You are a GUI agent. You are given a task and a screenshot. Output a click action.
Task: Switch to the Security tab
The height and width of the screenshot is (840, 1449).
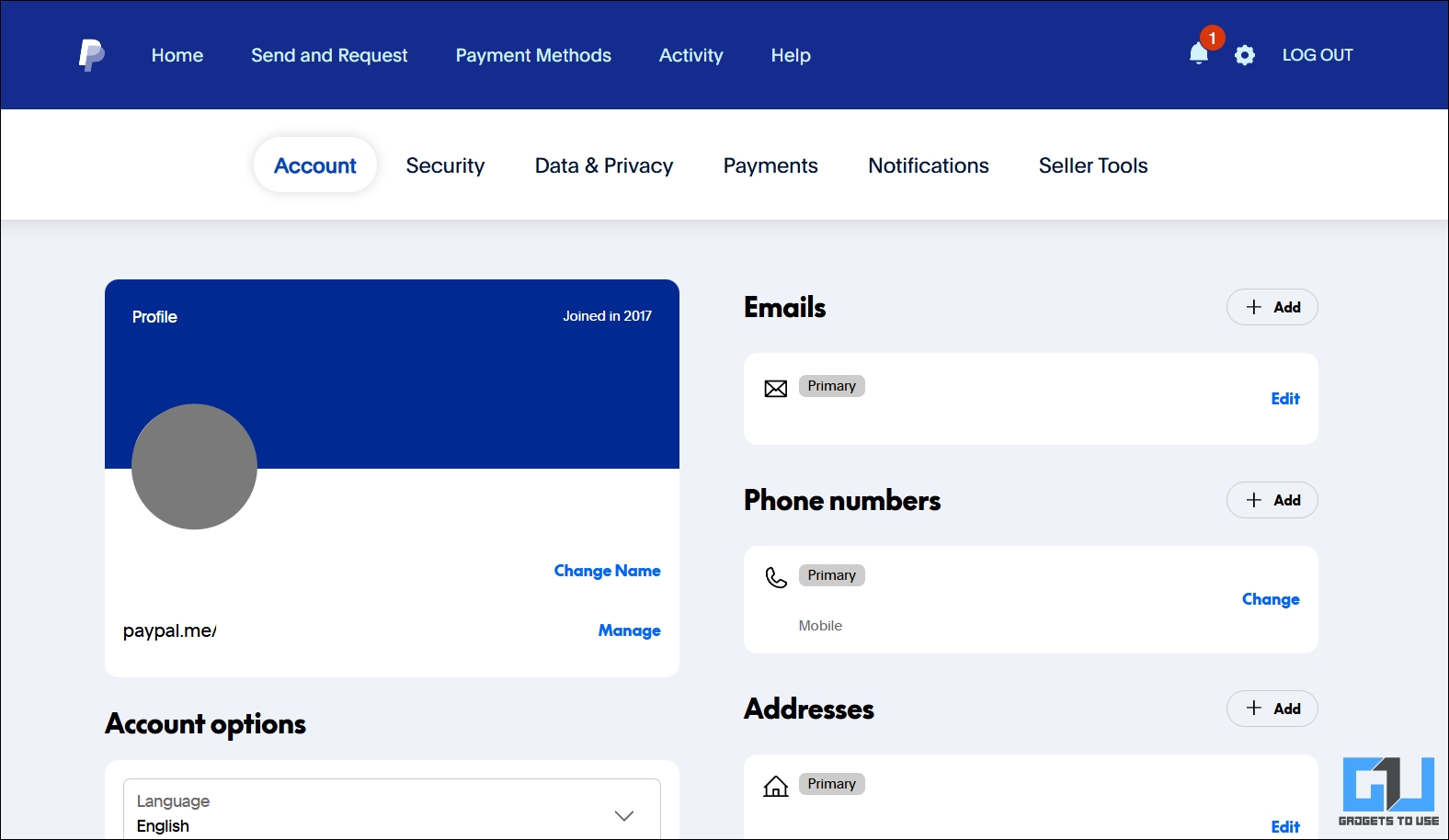click(445, 165)
